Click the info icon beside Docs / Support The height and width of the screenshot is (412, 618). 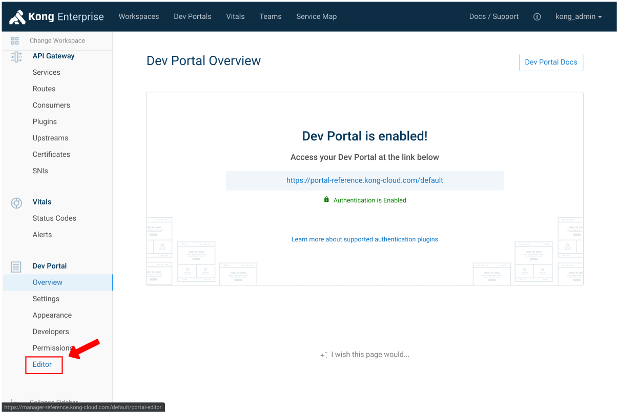537,17
